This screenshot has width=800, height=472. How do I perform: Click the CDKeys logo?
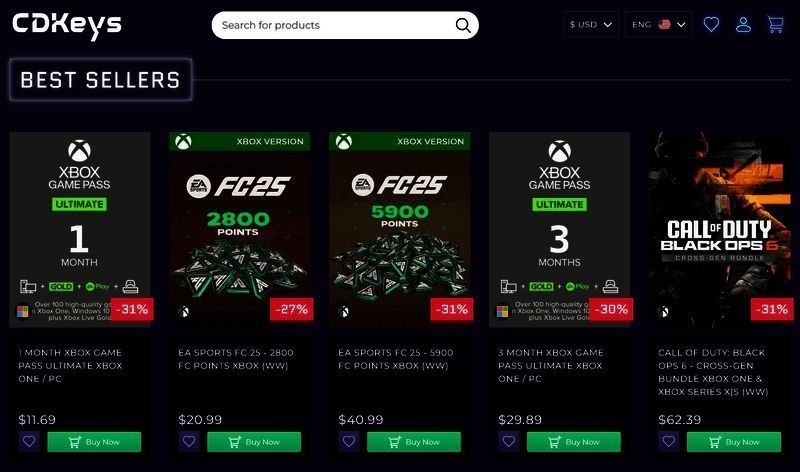(67, 25)
